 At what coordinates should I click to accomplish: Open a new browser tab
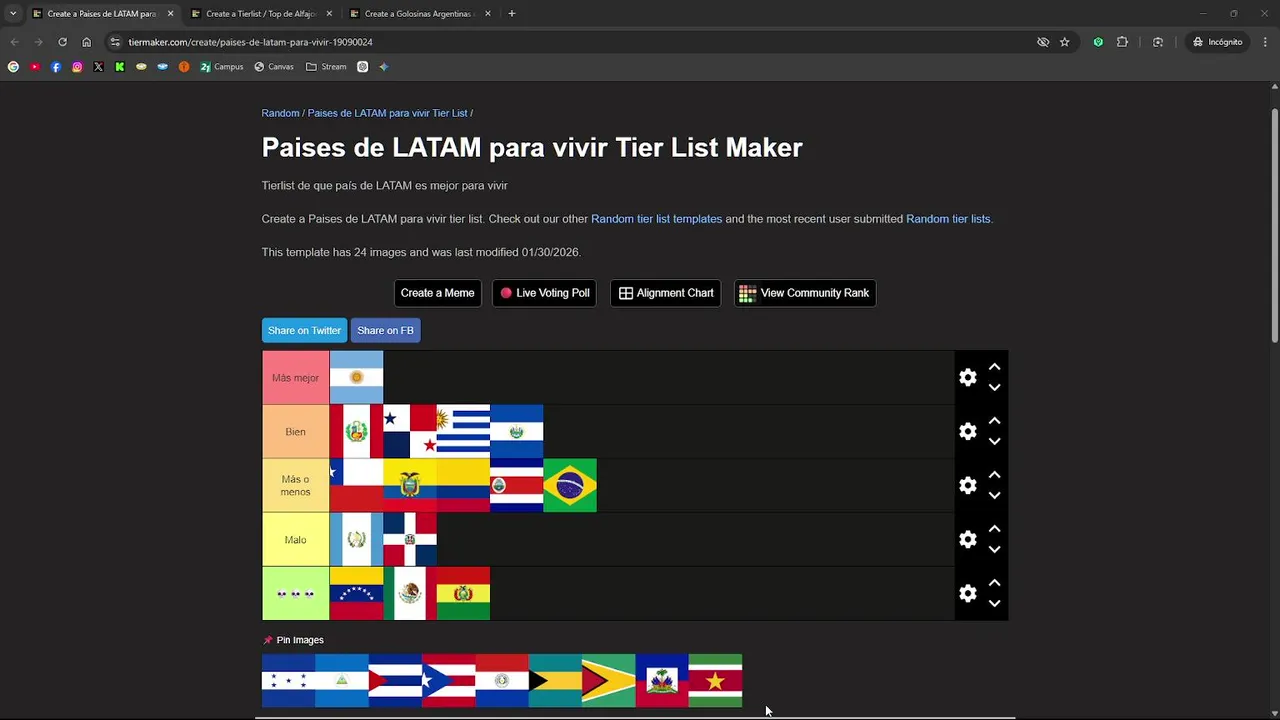[512, 14]
